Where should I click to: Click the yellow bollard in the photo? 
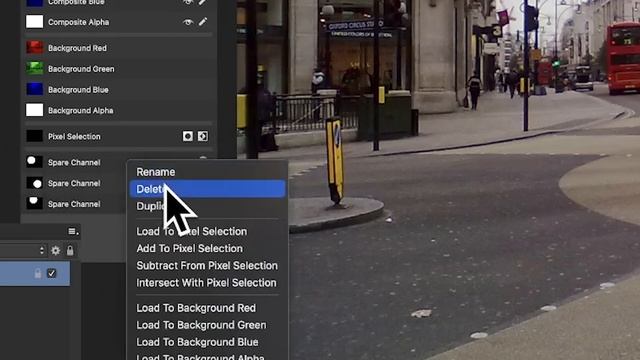[335, 160]
